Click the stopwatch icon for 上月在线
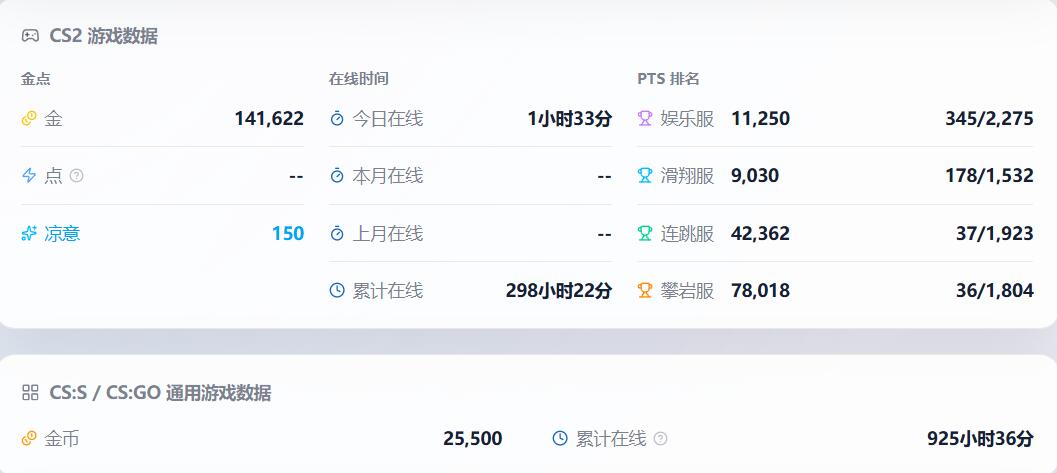 [x=337, y=234]
